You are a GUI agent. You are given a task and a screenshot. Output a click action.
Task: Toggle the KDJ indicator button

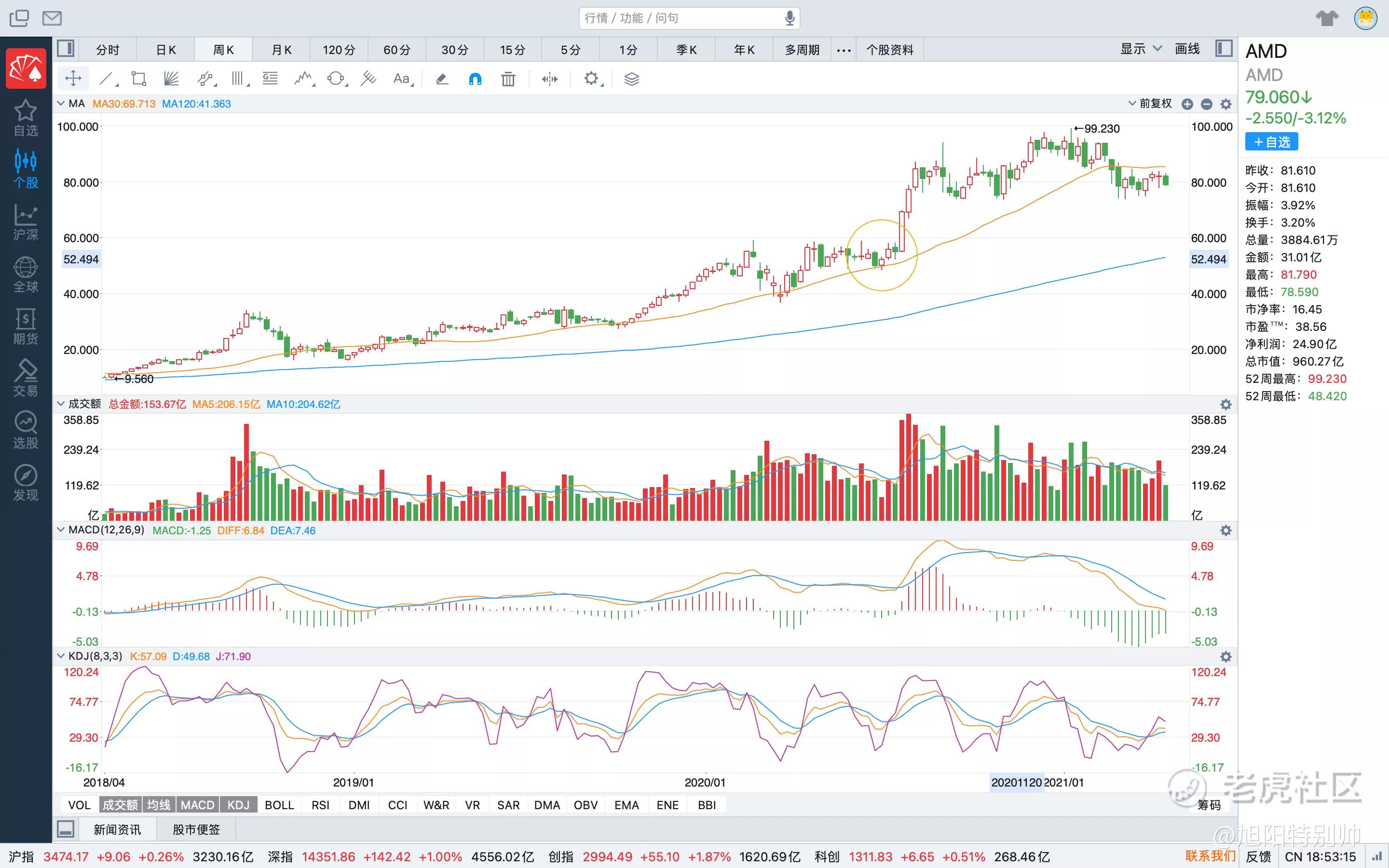(238, 805)
